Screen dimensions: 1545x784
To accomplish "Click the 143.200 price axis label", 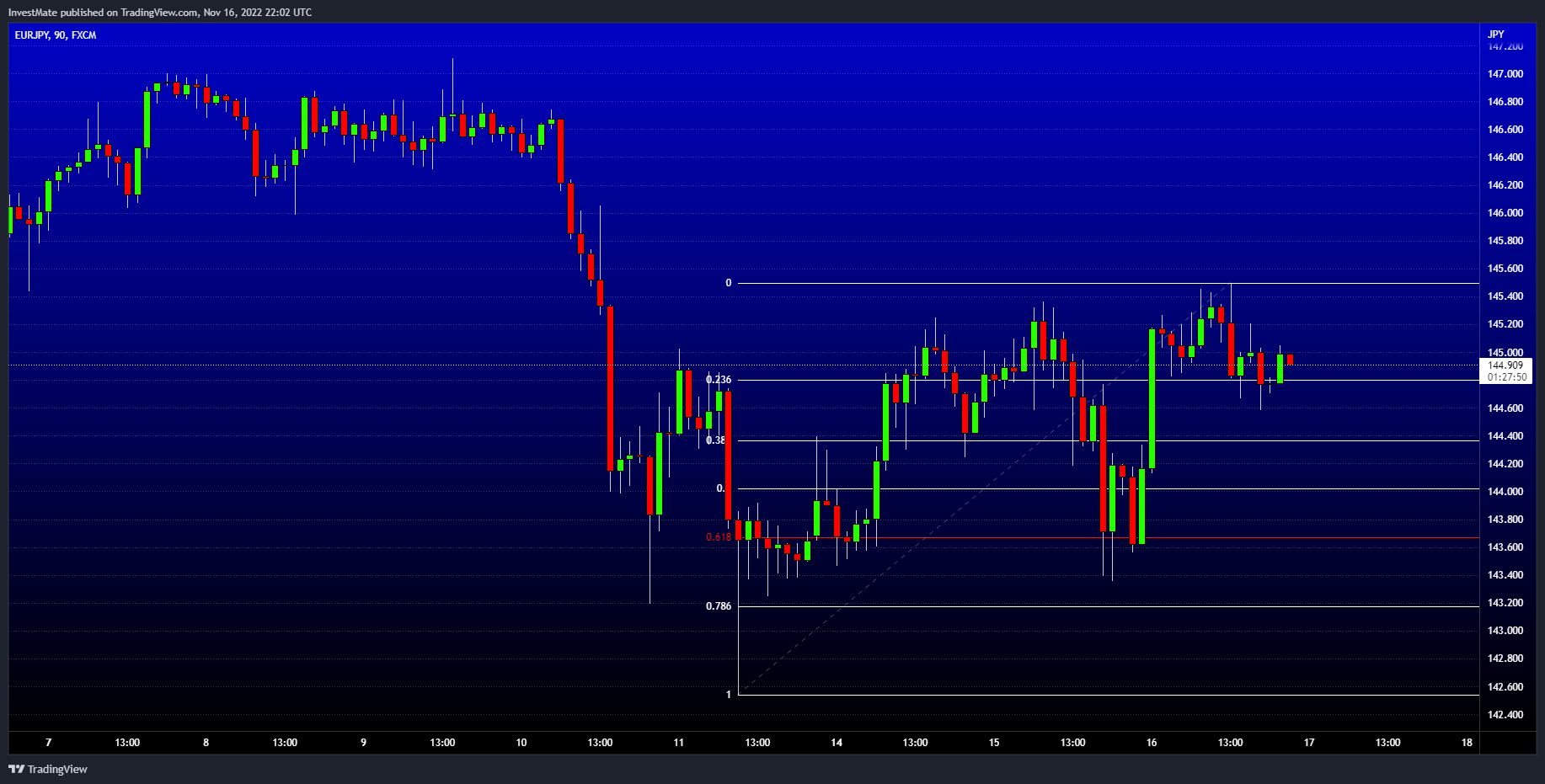I will [x=1505, y=603].
